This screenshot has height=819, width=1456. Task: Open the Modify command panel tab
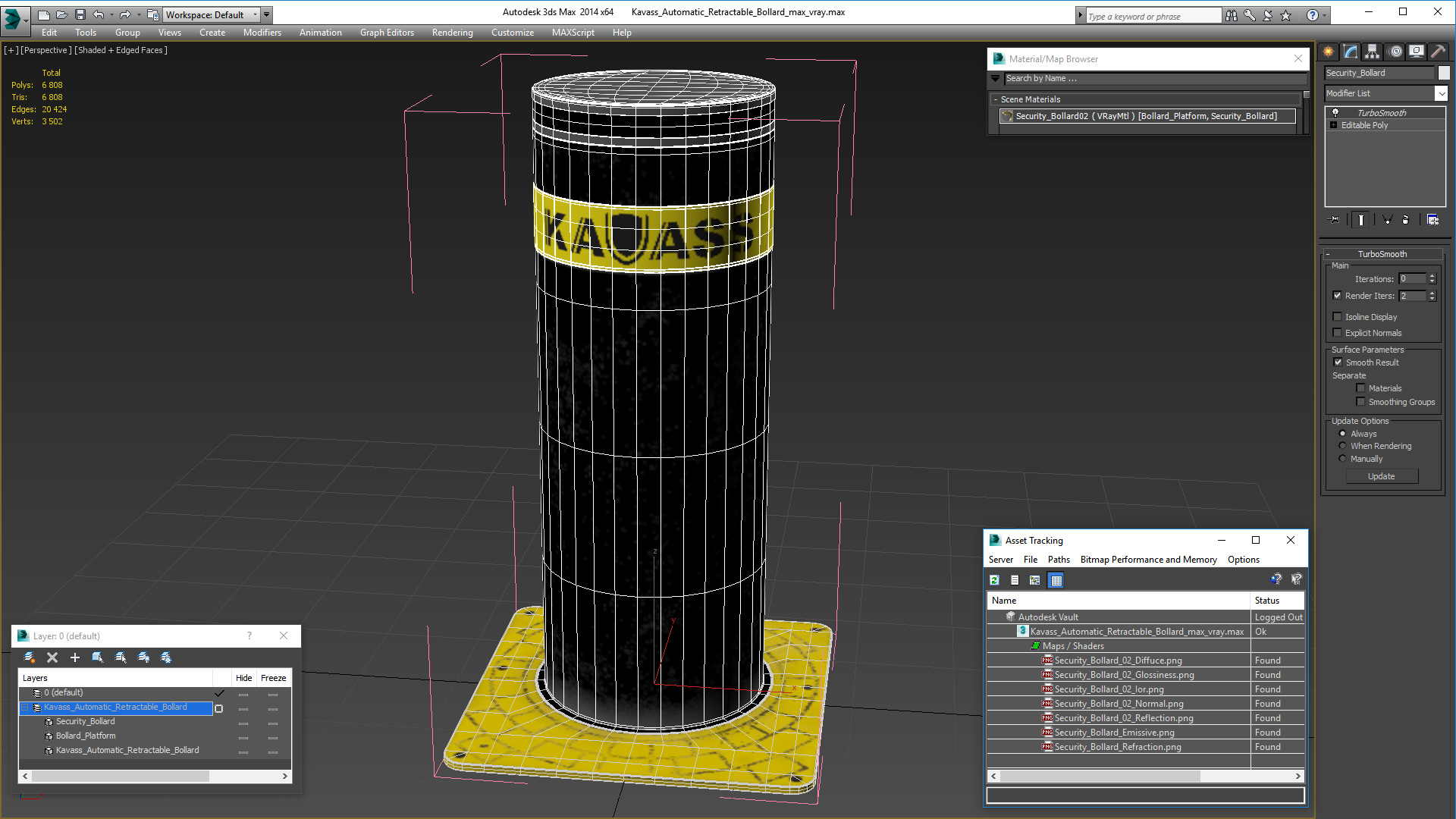1351,52
